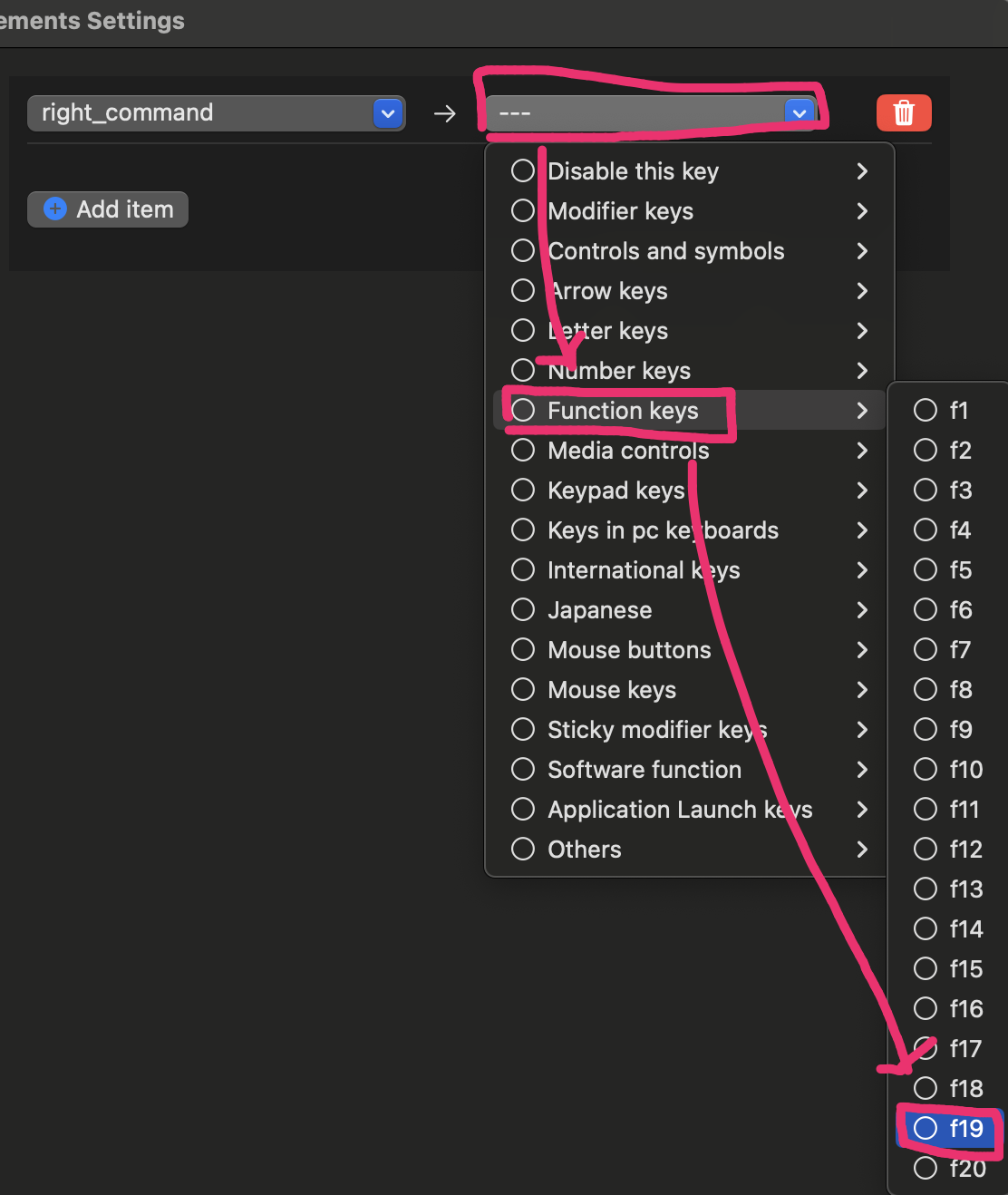Open the Japanese menu entry
The height and width of the screenshot is (1195, 1008).
pyautogui.click(x=690, y=610)
